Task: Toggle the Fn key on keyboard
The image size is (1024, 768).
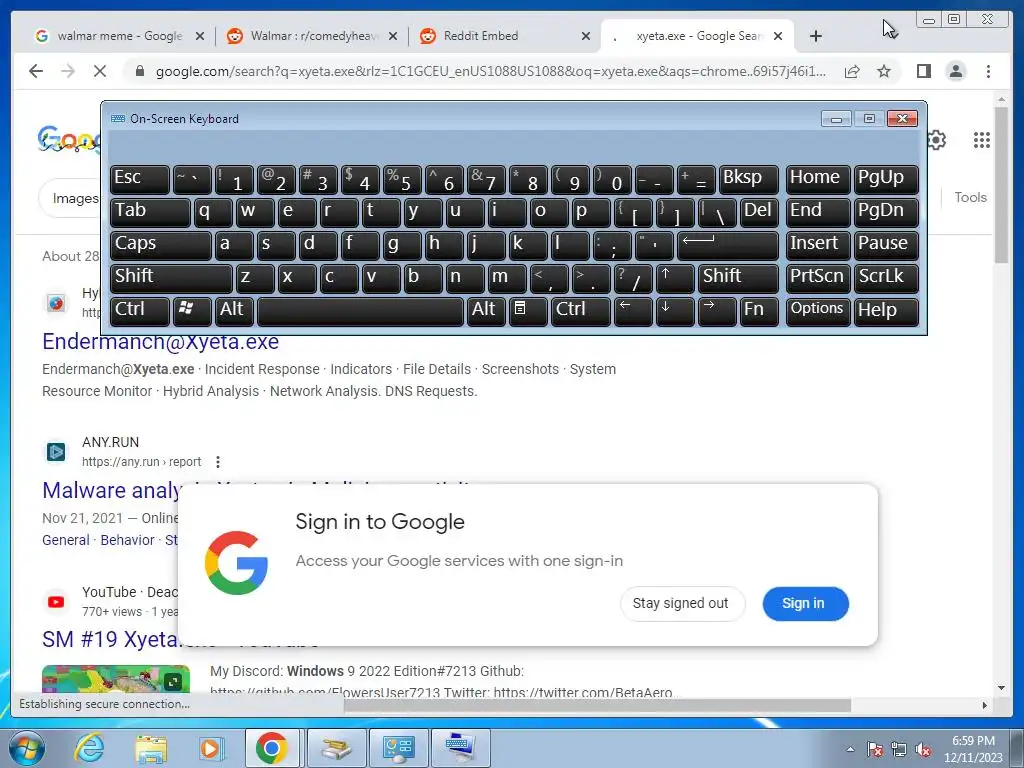Action: coord(759,310)
